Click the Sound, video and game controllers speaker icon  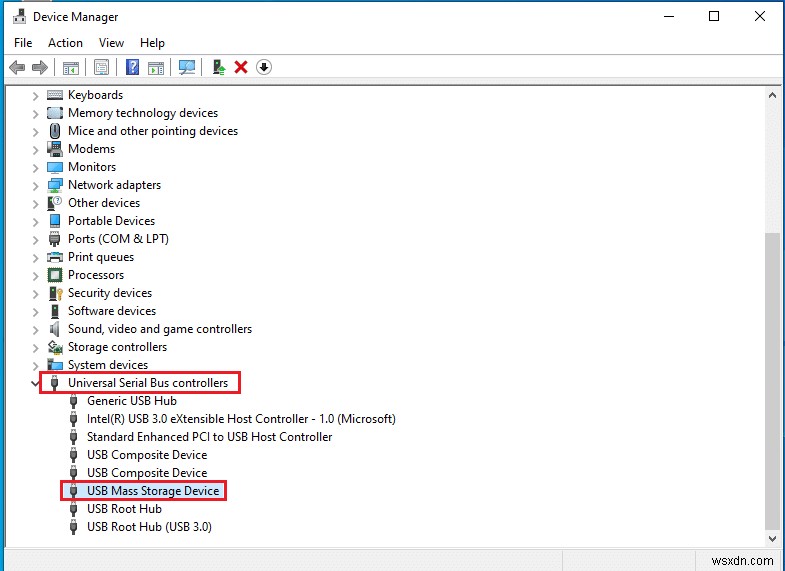(x=55, y=329)
